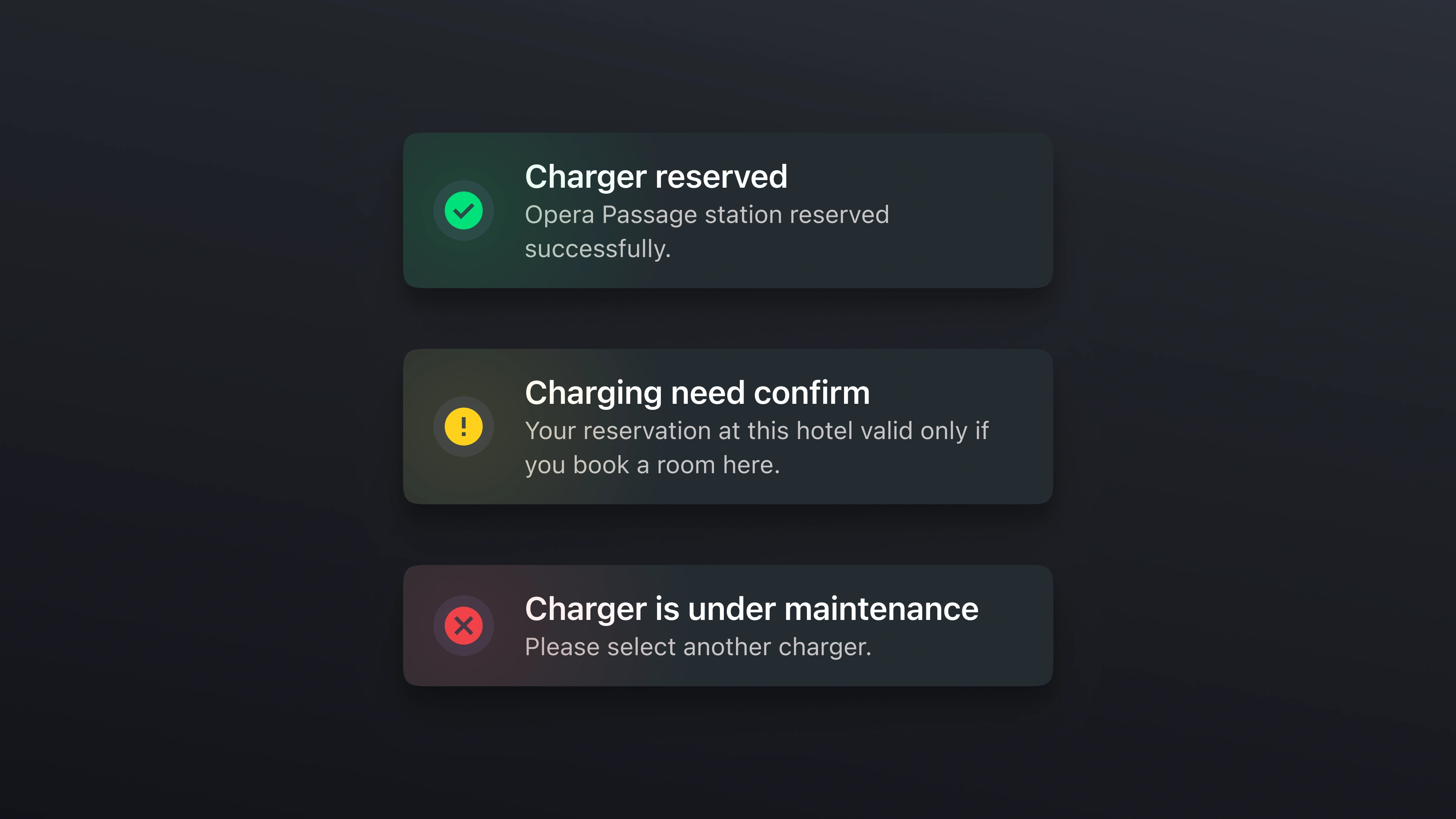The width and height of the screenshot is (1456, 819).
Task: Select the "Charger reserved" toast title
Action: pos(656,177)
